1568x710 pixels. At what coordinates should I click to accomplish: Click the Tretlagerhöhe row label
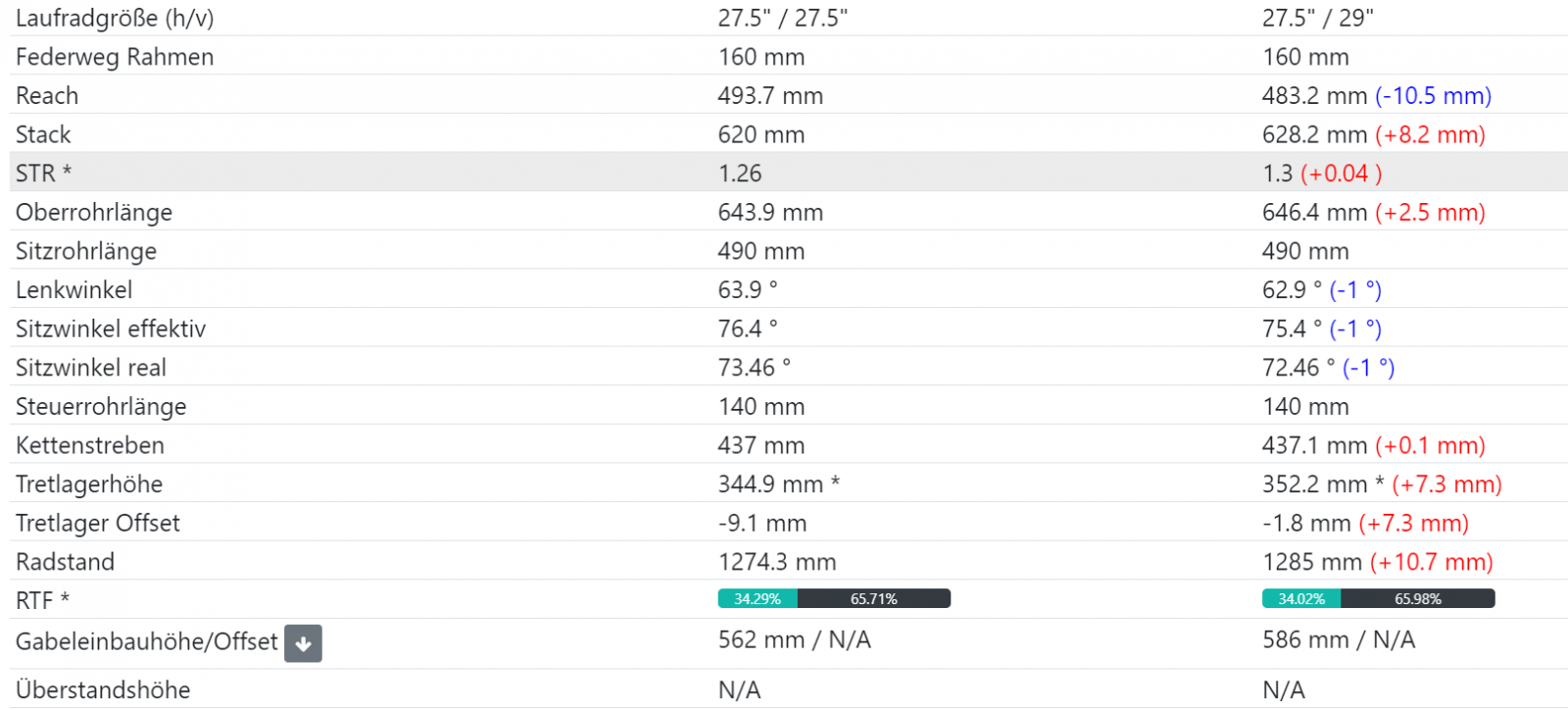89,484
